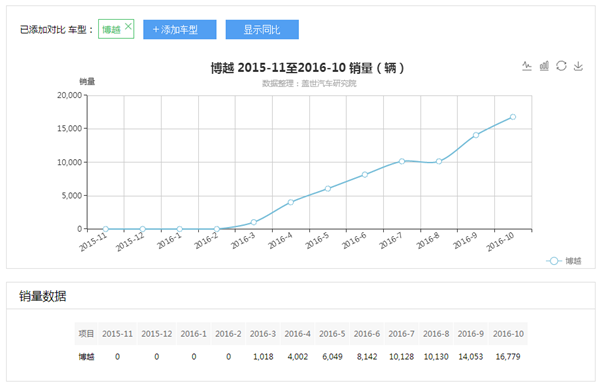Image resolution: width=600 pixels, height=386 pixels.
Task: Click the 6,049 sales value cell
Action: pyautogui.click(x=332, y=357)
